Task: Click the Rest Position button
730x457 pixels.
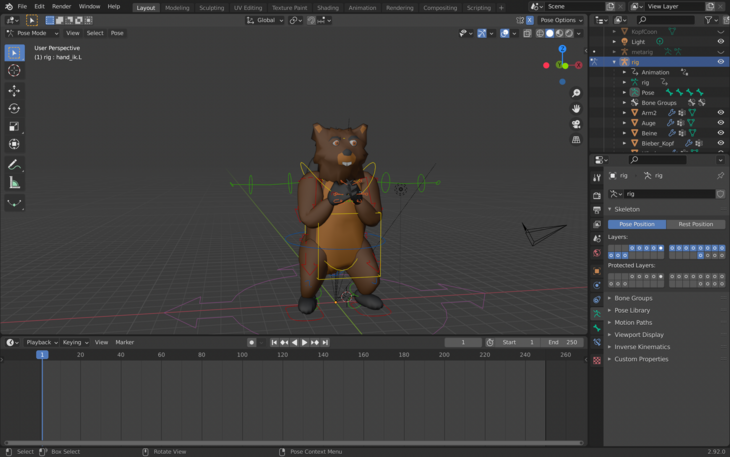Action: pyautogui.click(x=695, y=224)
